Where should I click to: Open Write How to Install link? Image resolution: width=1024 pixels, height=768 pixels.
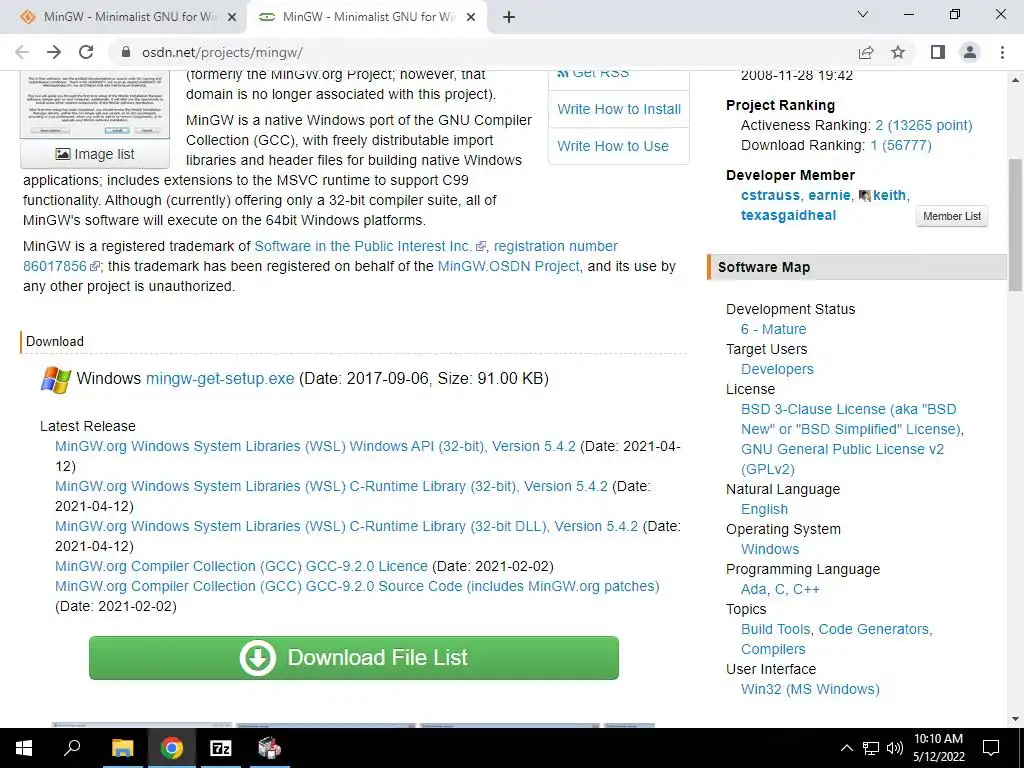tap(619, 109)
